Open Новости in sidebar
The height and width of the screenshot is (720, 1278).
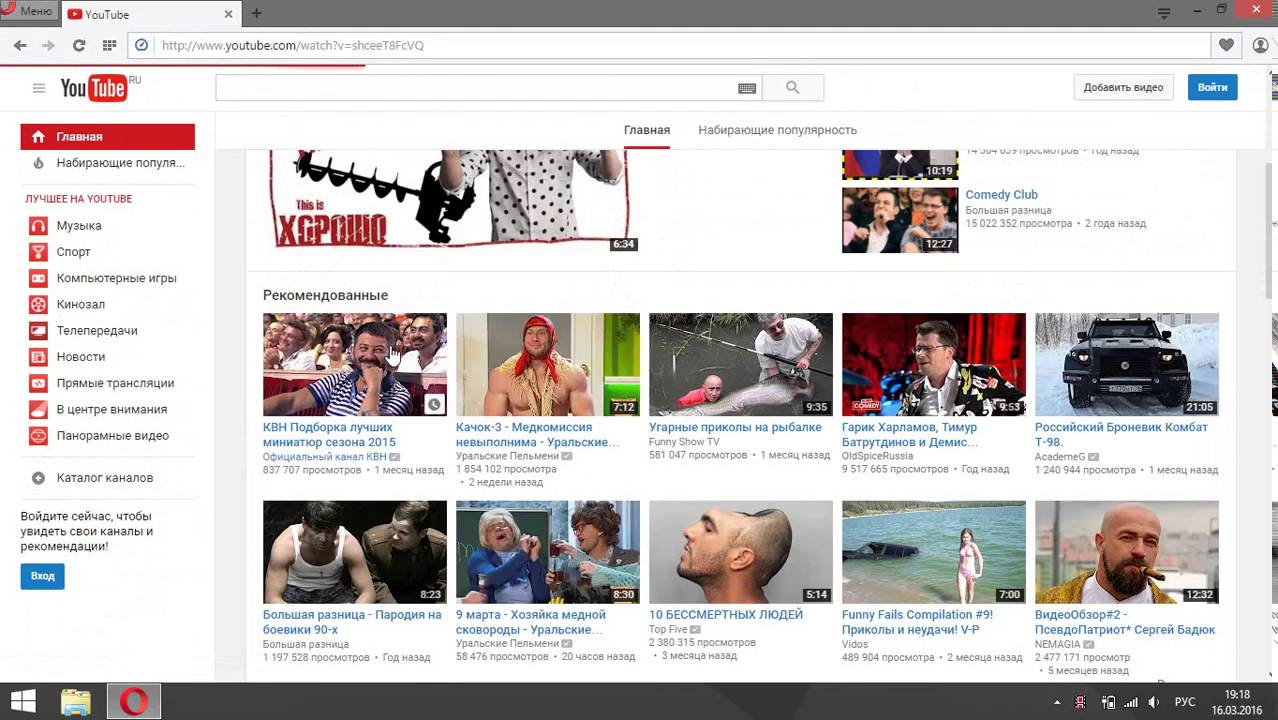tap(80, 357)
